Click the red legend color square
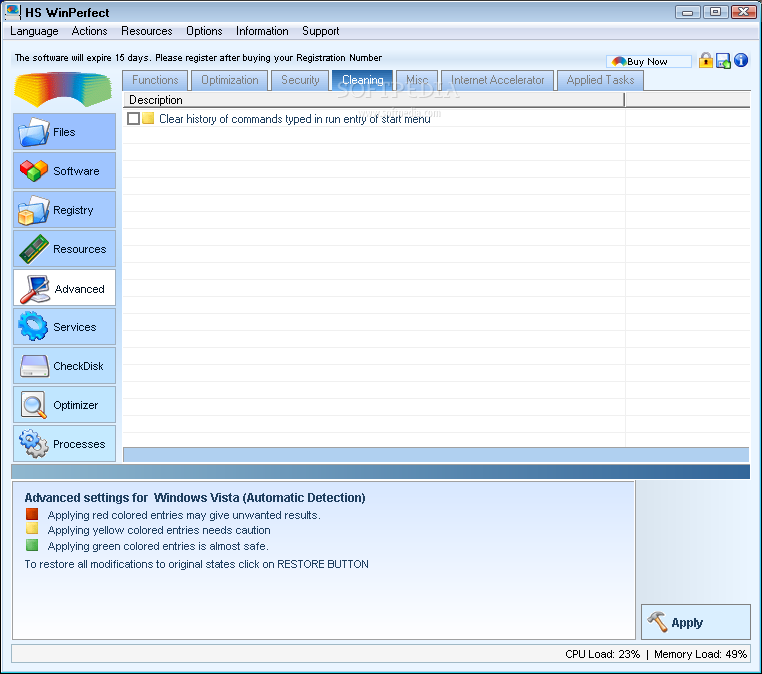 pyautogui.click(x=32, y=514)
